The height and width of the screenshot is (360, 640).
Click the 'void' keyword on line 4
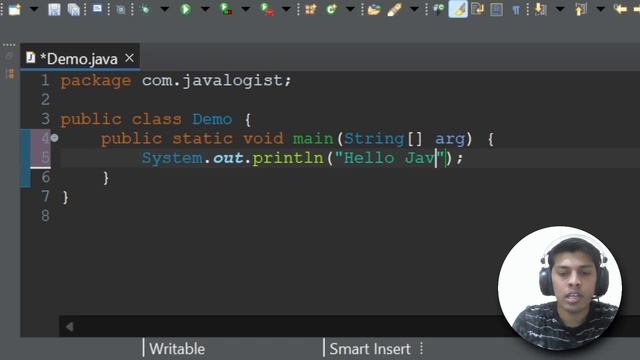[x=263, y=139]
